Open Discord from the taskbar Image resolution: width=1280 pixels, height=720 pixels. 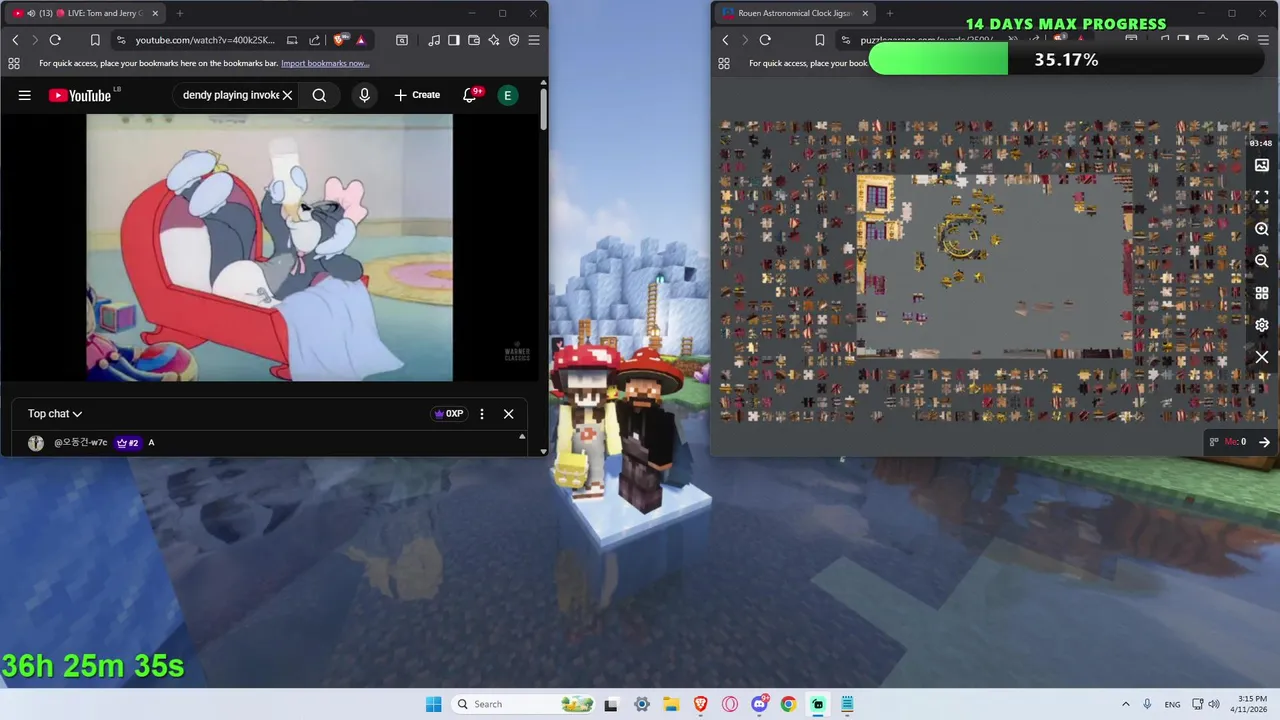tap(760, 704)
